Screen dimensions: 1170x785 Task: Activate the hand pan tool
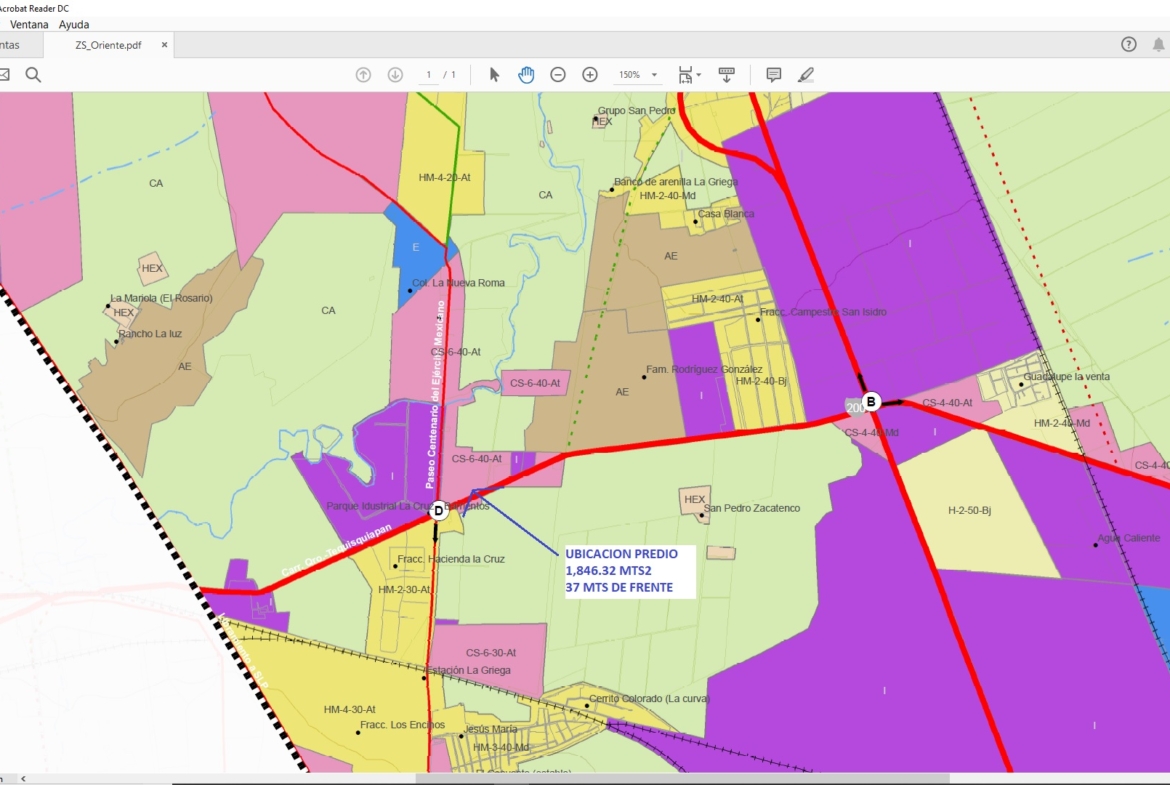[x=526, y=75]
